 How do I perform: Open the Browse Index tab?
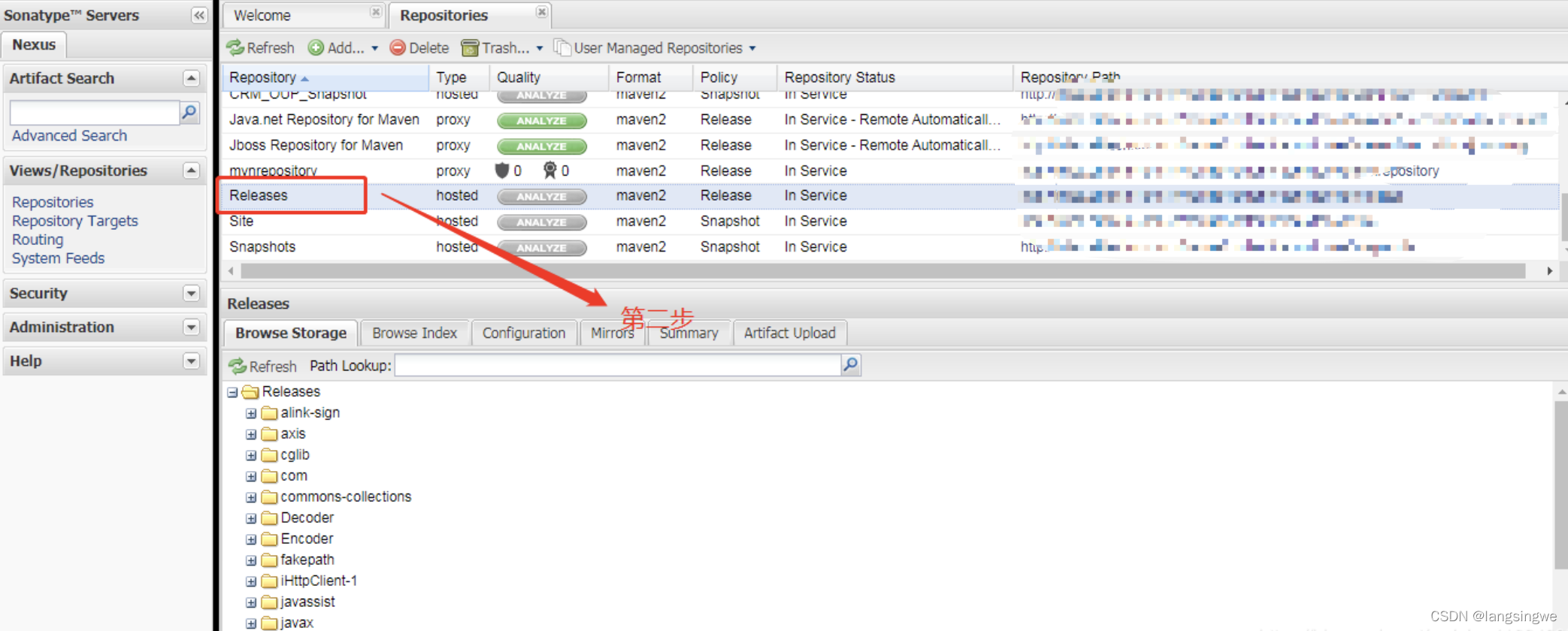pyautogui.click(x=414, y=333)
